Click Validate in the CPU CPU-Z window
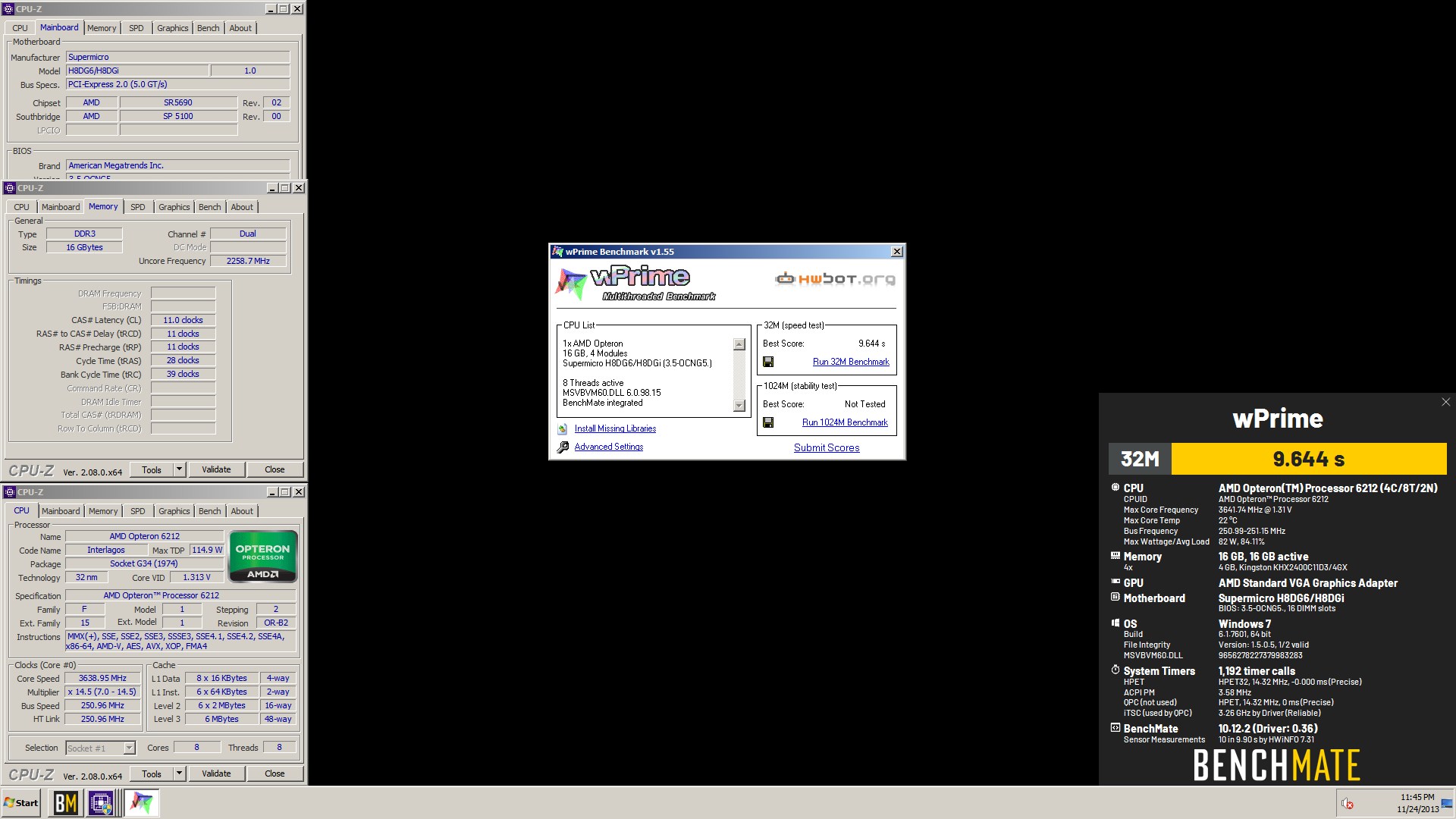1456x819 pixels. 216,773
